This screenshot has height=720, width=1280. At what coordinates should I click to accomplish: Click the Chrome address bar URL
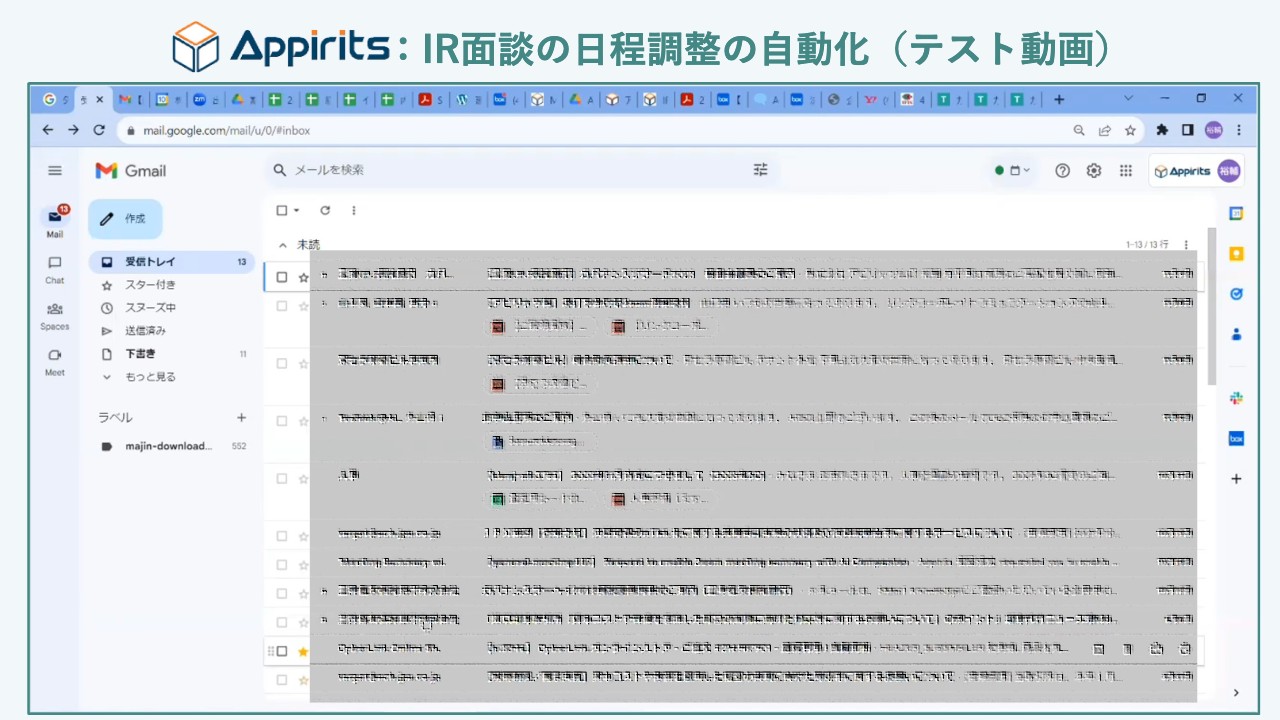[x=226, y=130]
